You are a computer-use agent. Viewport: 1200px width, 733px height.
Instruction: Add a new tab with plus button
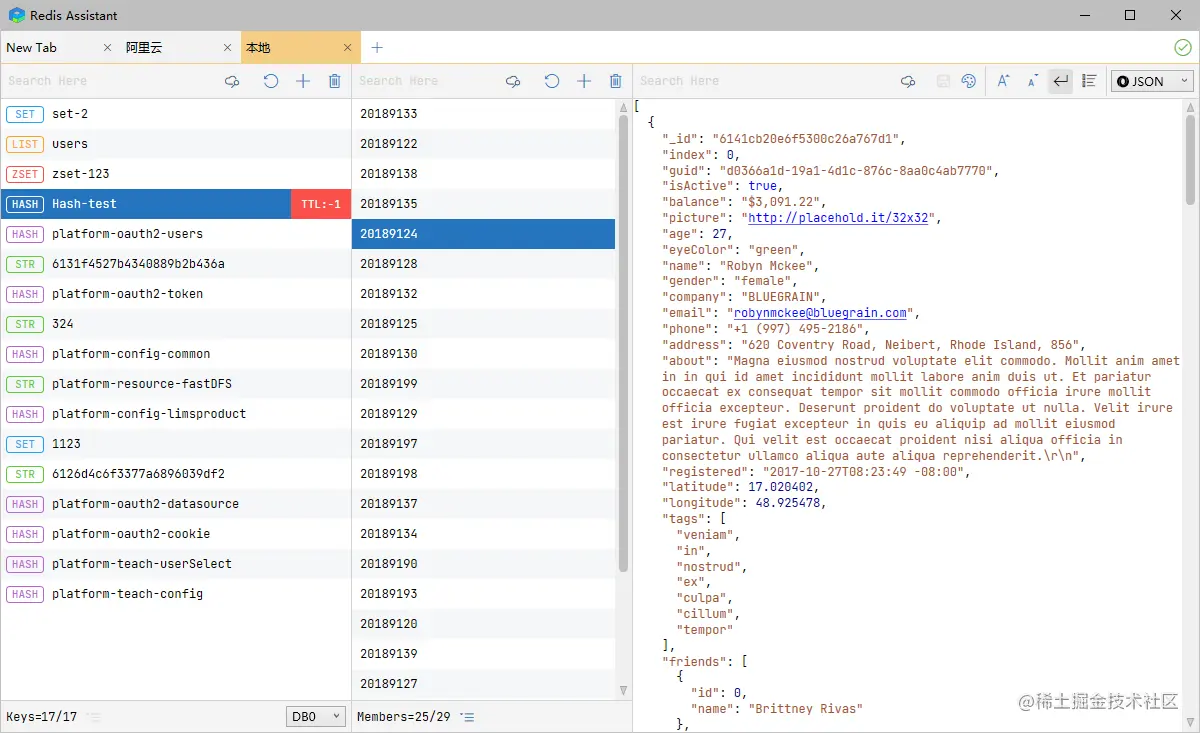pyautogui.click(x=377, y=47)
